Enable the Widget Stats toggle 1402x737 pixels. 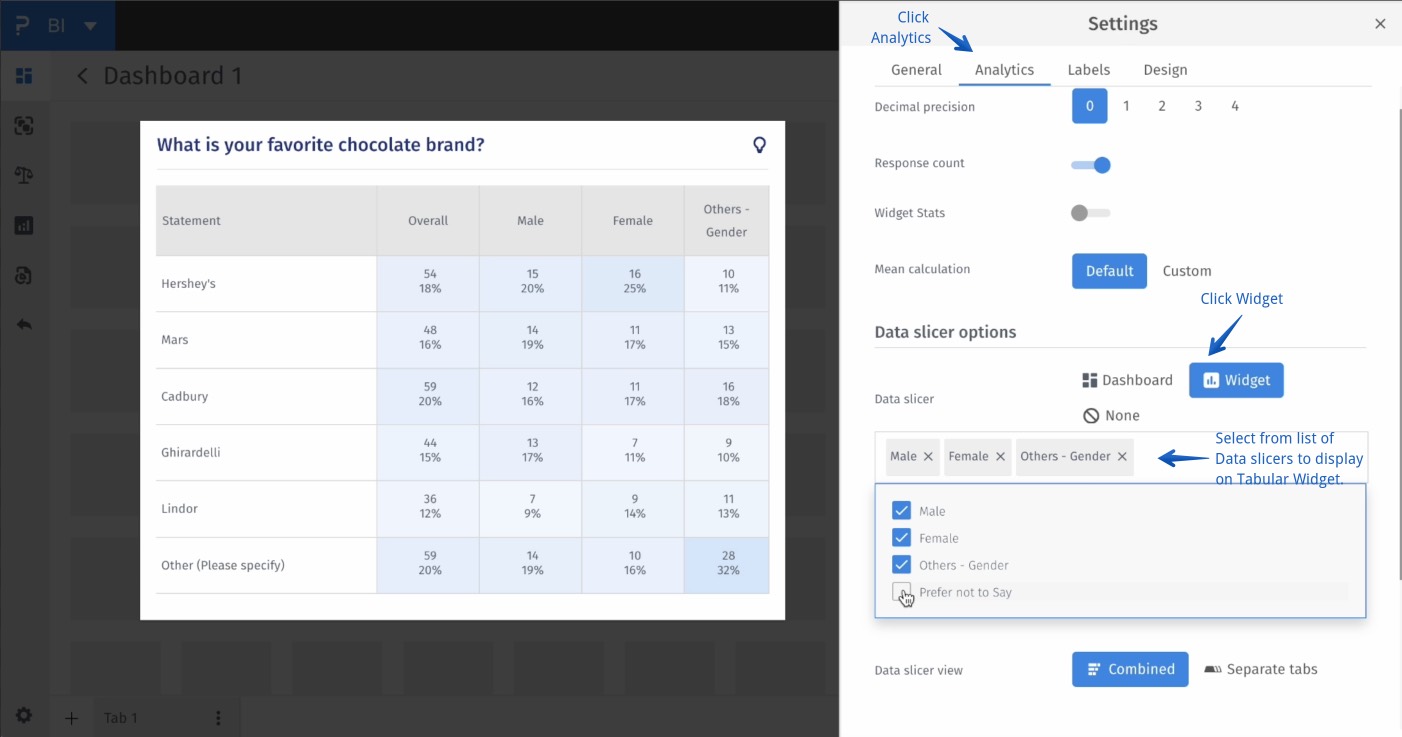(x=1091, y=213)
